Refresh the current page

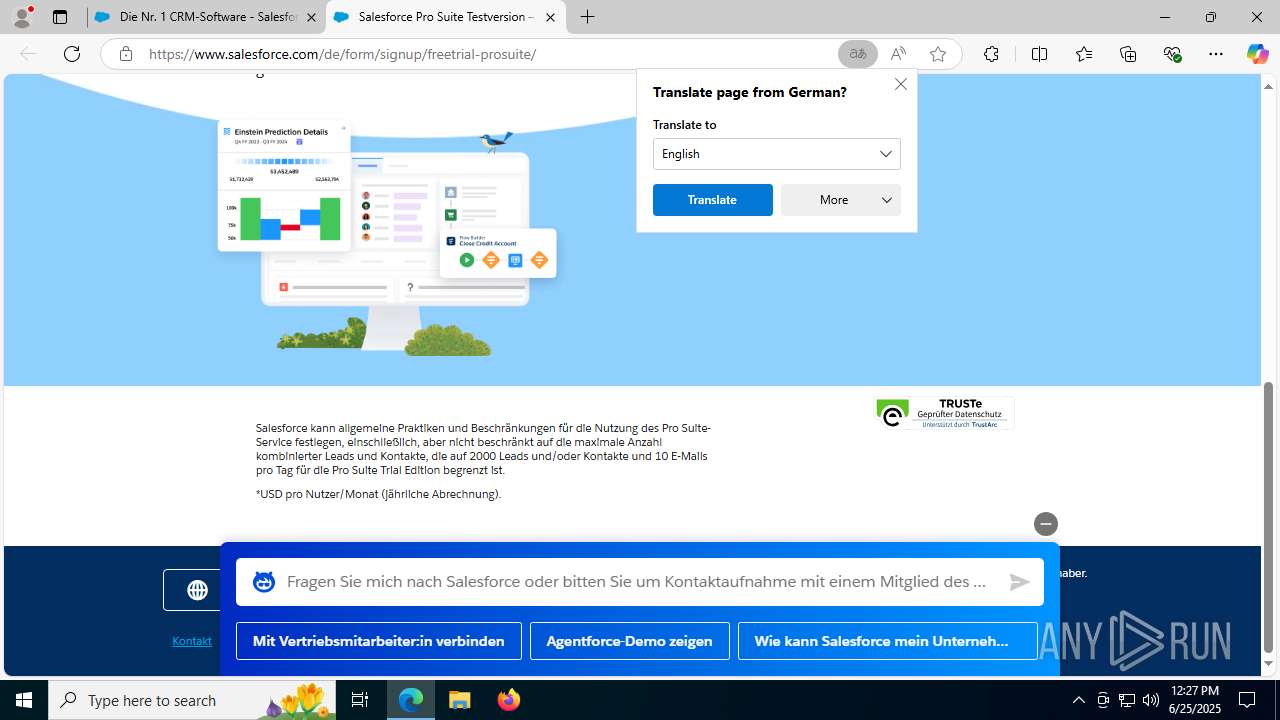[72, 54]
